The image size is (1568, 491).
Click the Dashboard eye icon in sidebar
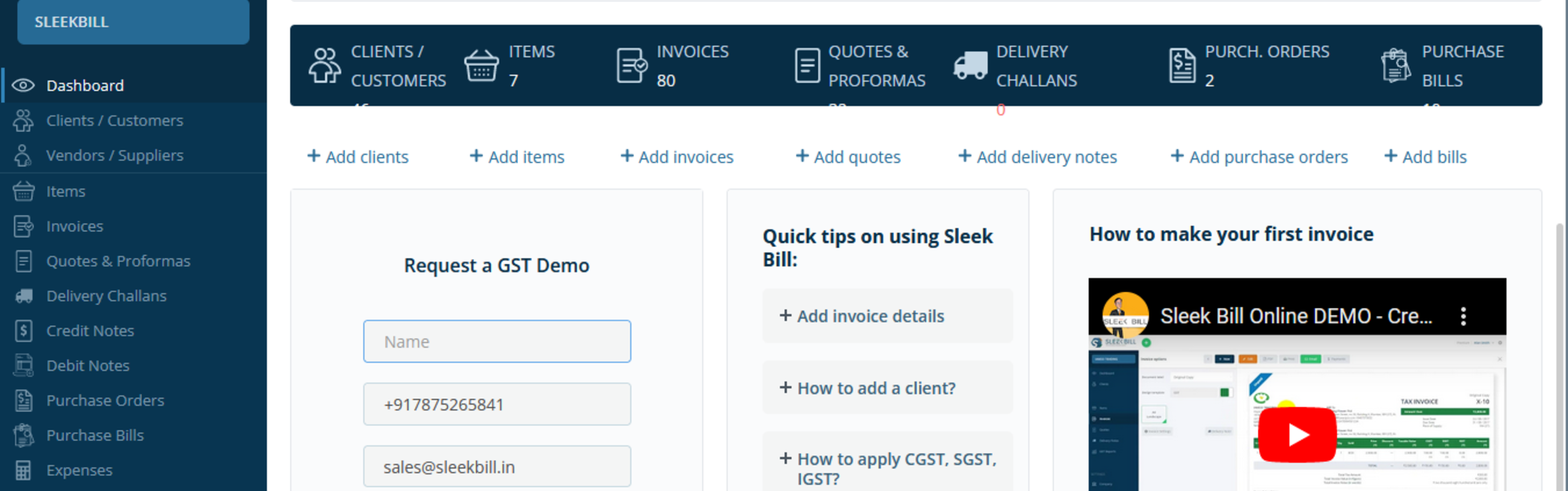(x=23, y=85)
